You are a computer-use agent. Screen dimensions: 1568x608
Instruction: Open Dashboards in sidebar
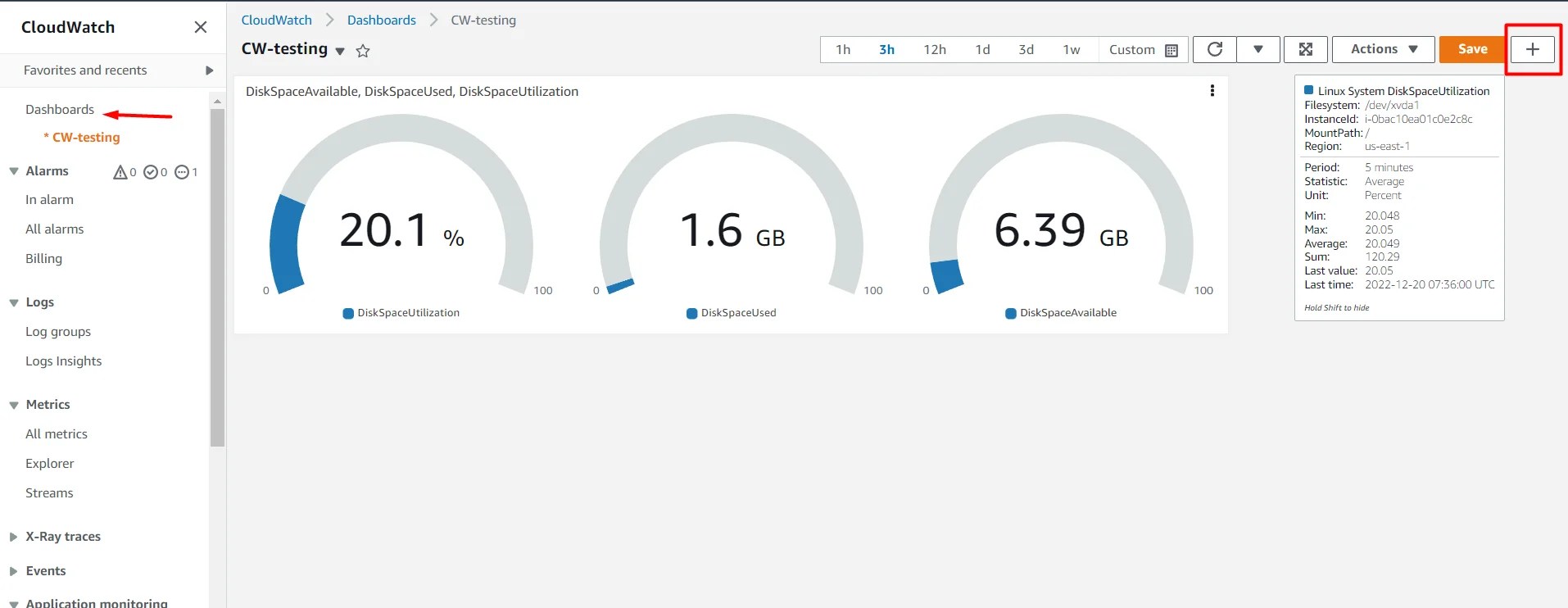pyautogui.click(x=60, y=109)
